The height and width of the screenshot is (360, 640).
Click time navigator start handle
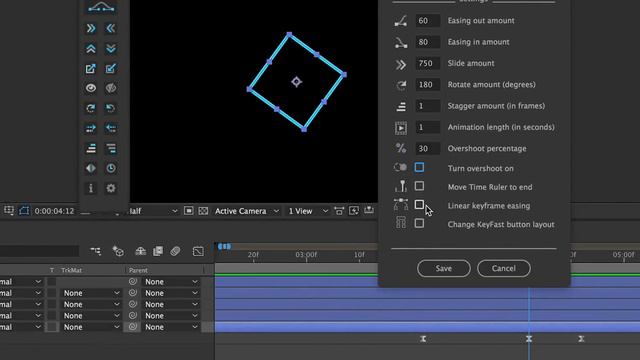(x=220, y=246)
